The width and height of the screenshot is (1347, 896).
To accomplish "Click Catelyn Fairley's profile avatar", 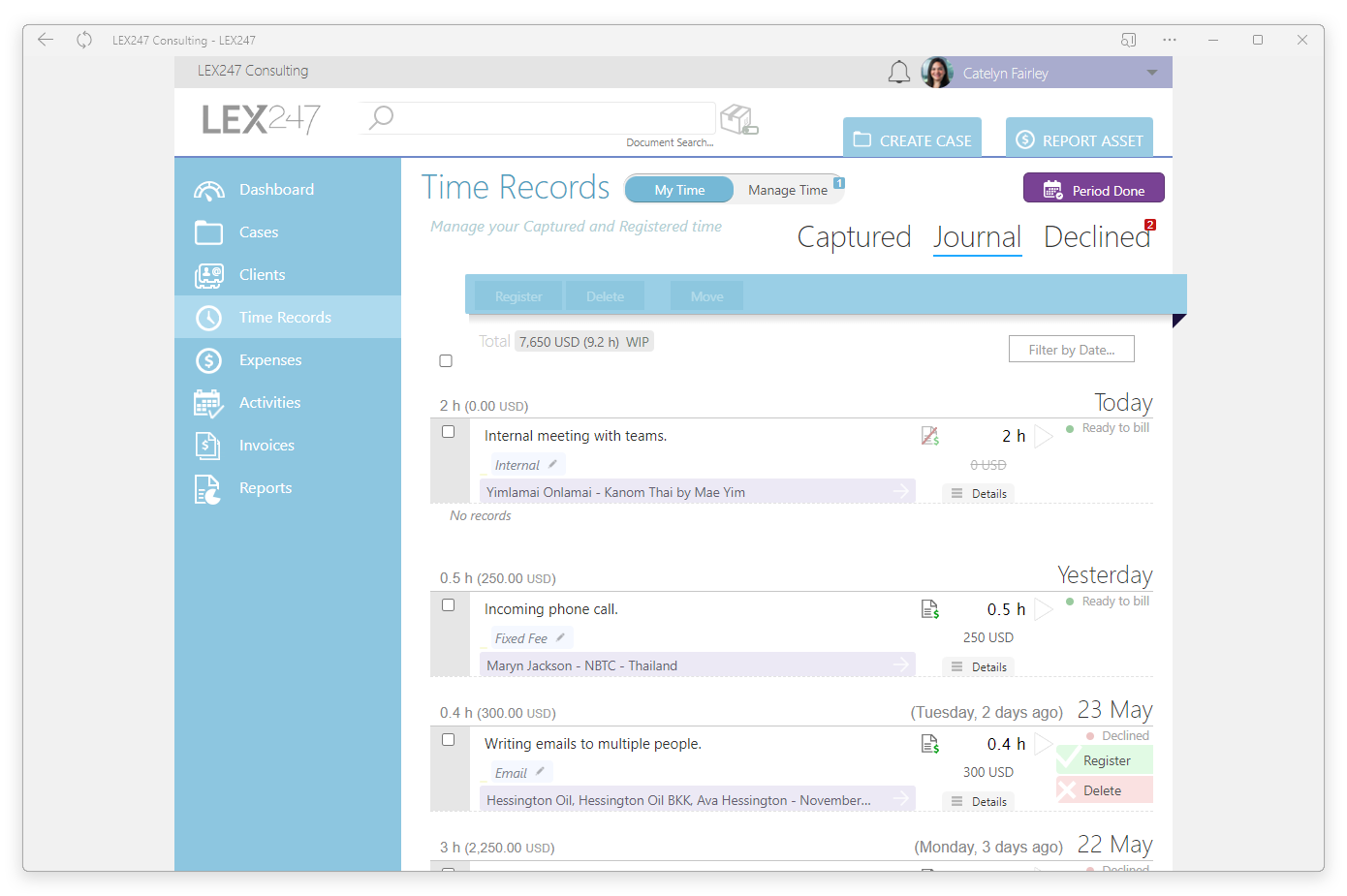I will (937, 73).
